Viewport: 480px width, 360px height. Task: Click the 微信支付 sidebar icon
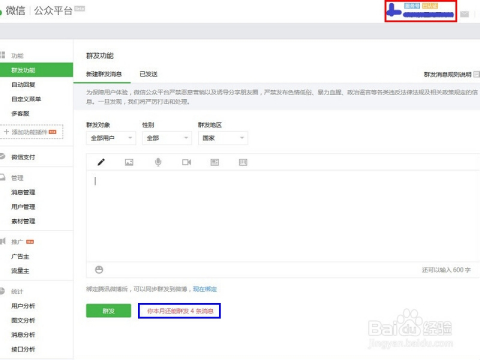pos(2,156)
